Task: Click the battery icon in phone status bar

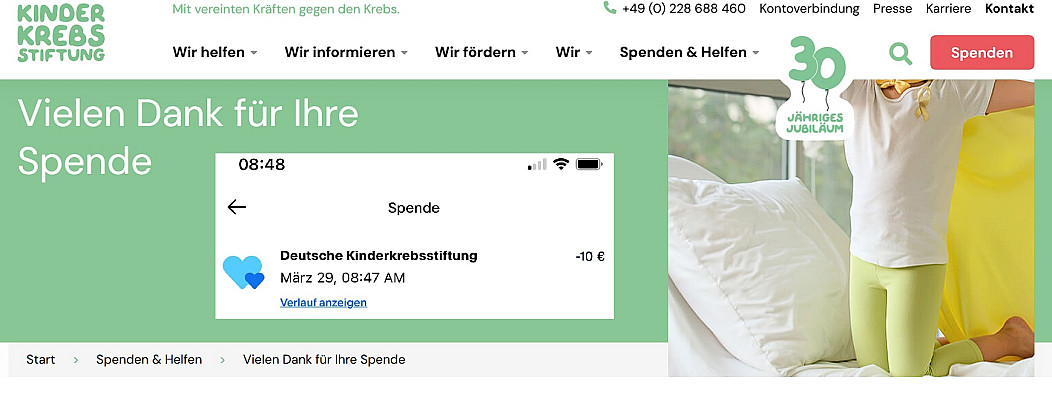Action: tap(589, 164)
